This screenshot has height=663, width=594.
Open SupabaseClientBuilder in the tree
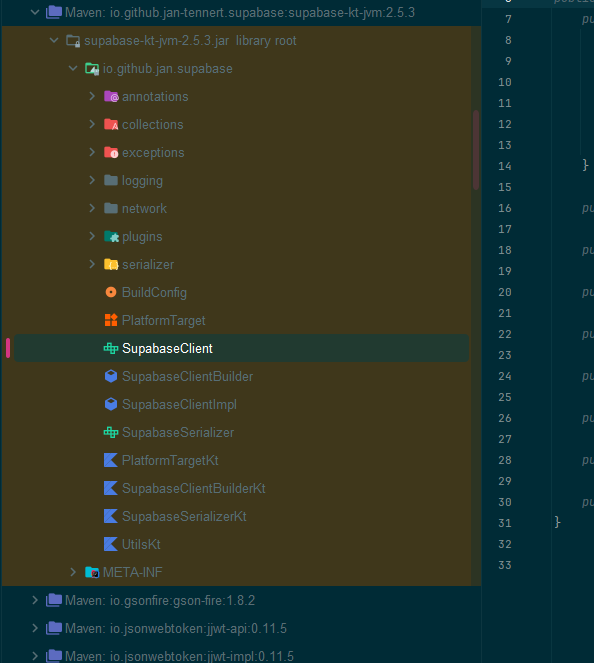click(187, 376)
